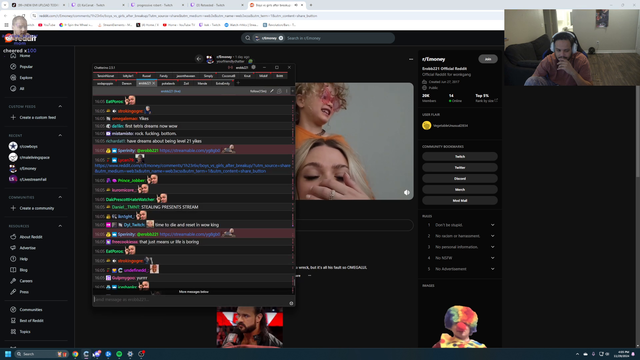Image resolution: width=640 pixels, height=360 pixels.
Task: Focus the Chatterino send message input
Action: tap(190, 300)
